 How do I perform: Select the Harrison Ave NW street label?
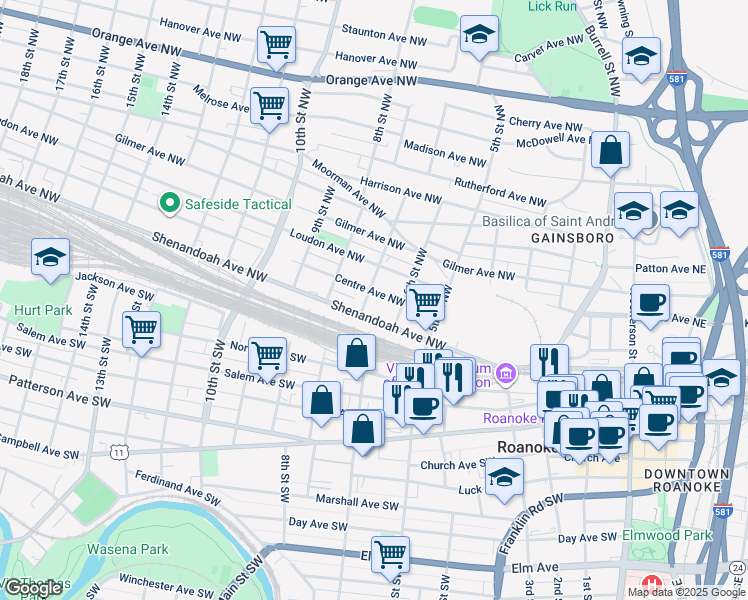(x=401, y=190)
